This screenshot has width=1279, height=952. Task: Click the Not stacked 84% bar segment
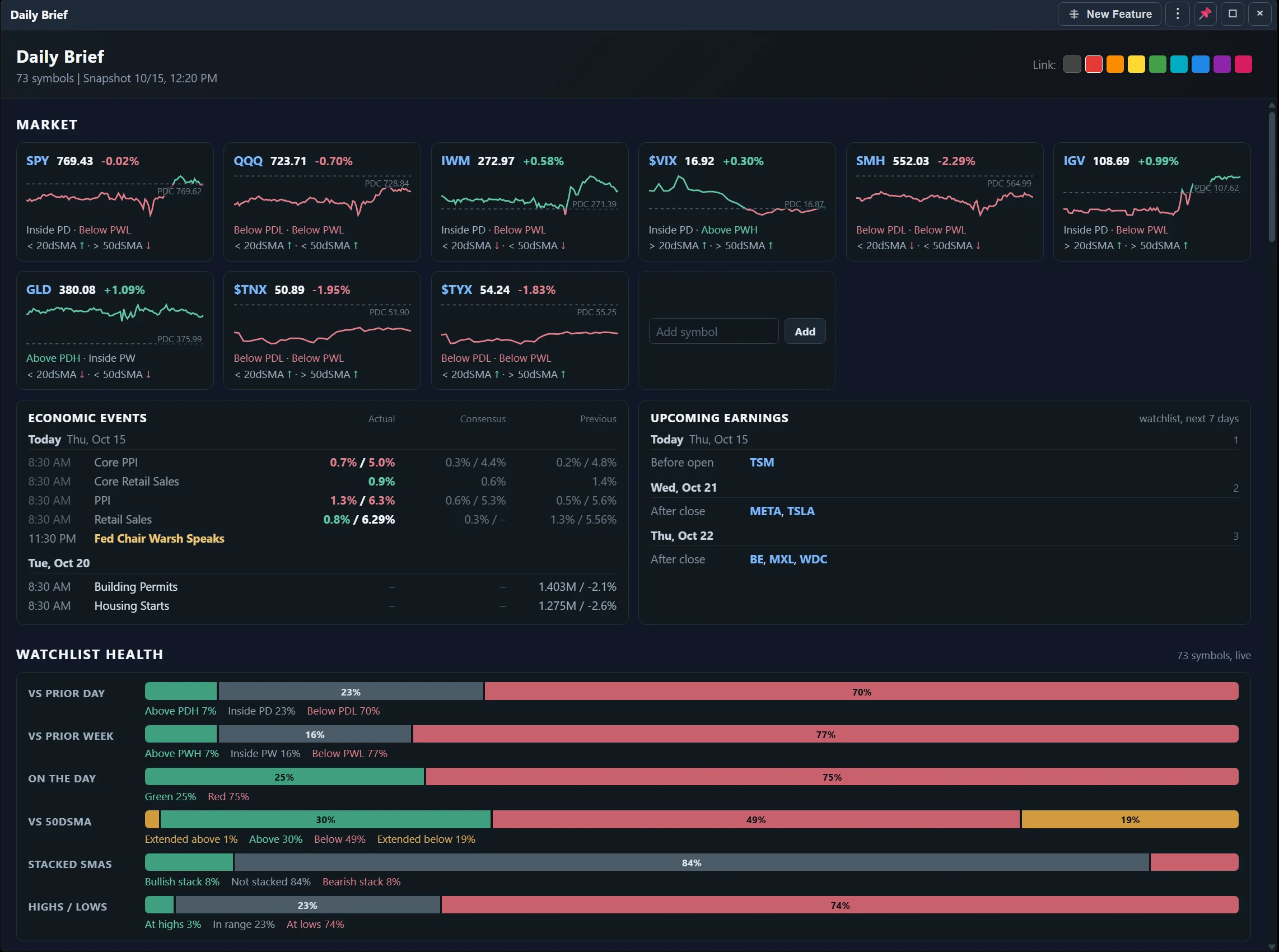(x=692, y=862)
